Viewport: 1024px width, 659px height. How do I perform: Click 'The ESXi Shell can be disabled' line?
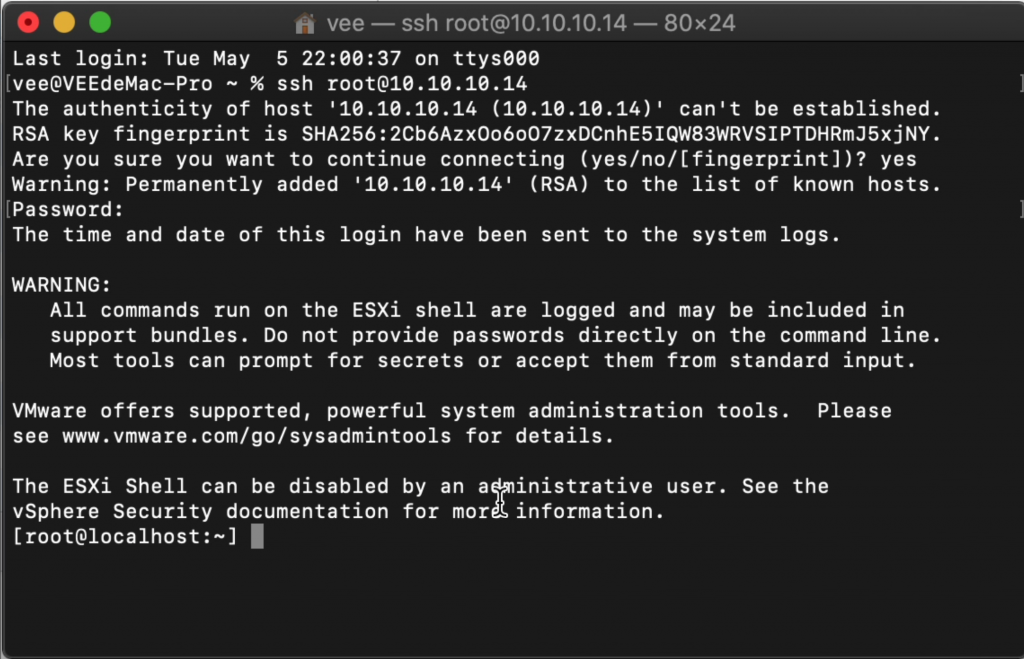click(421, 487)
